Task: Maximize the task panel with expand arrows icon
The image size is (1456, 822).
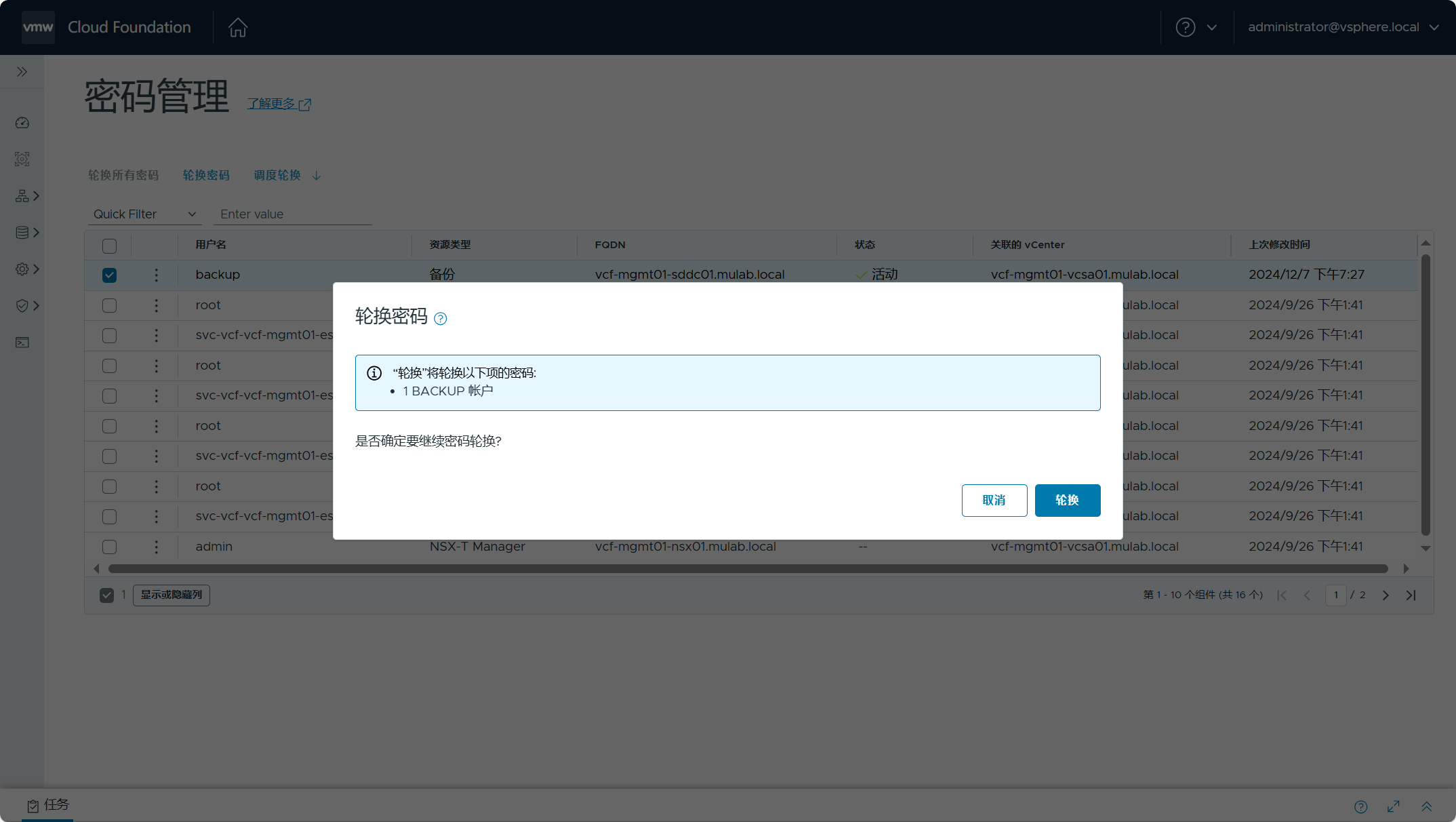Action: coord(1394,806)
